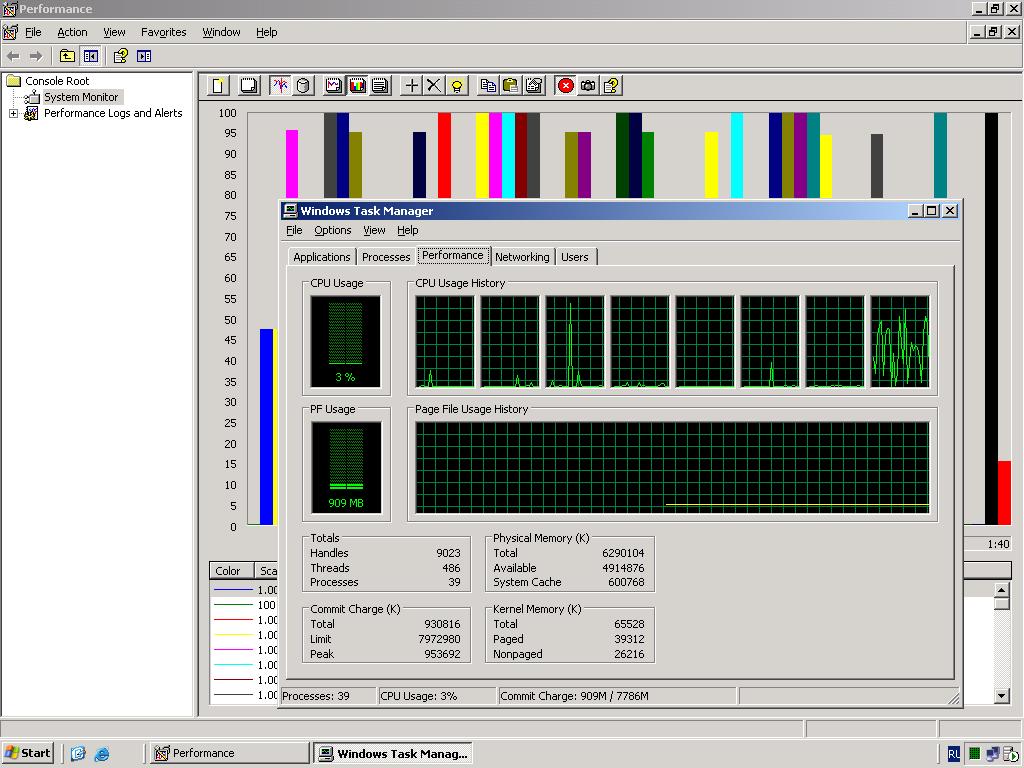Activate the Windows Task Manager taskbar button
1024x768 pixels.
[x=393, y=753]
